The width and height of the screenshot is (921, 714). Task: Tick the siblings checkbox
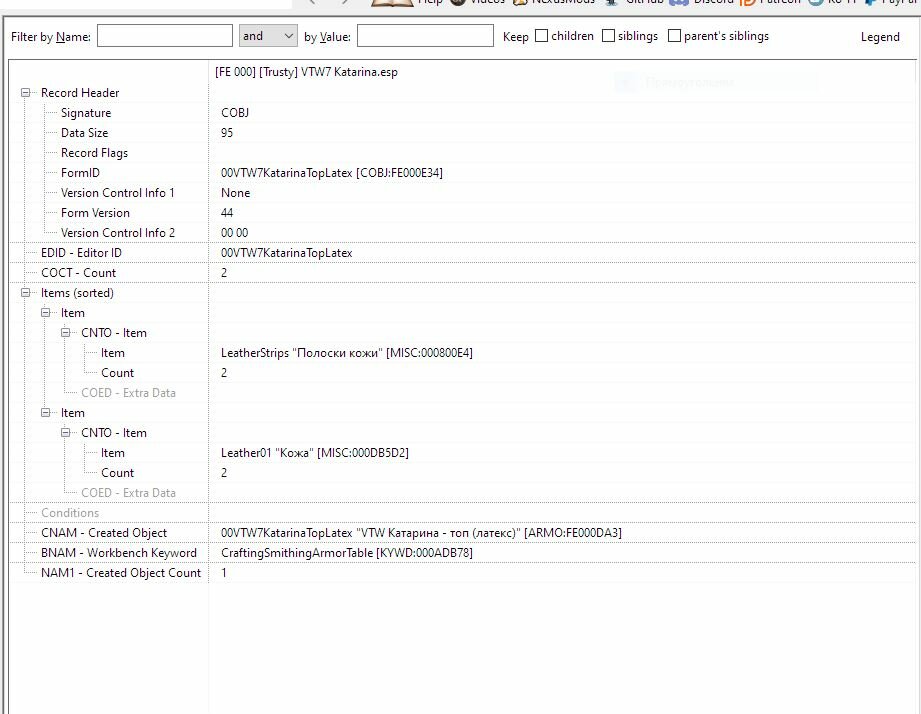coord(609,36)
